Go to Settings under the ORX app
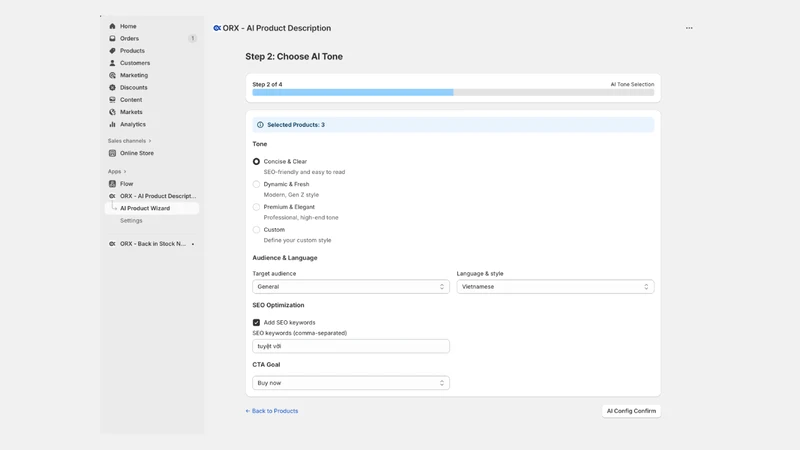800x450 pixels. 131,220
